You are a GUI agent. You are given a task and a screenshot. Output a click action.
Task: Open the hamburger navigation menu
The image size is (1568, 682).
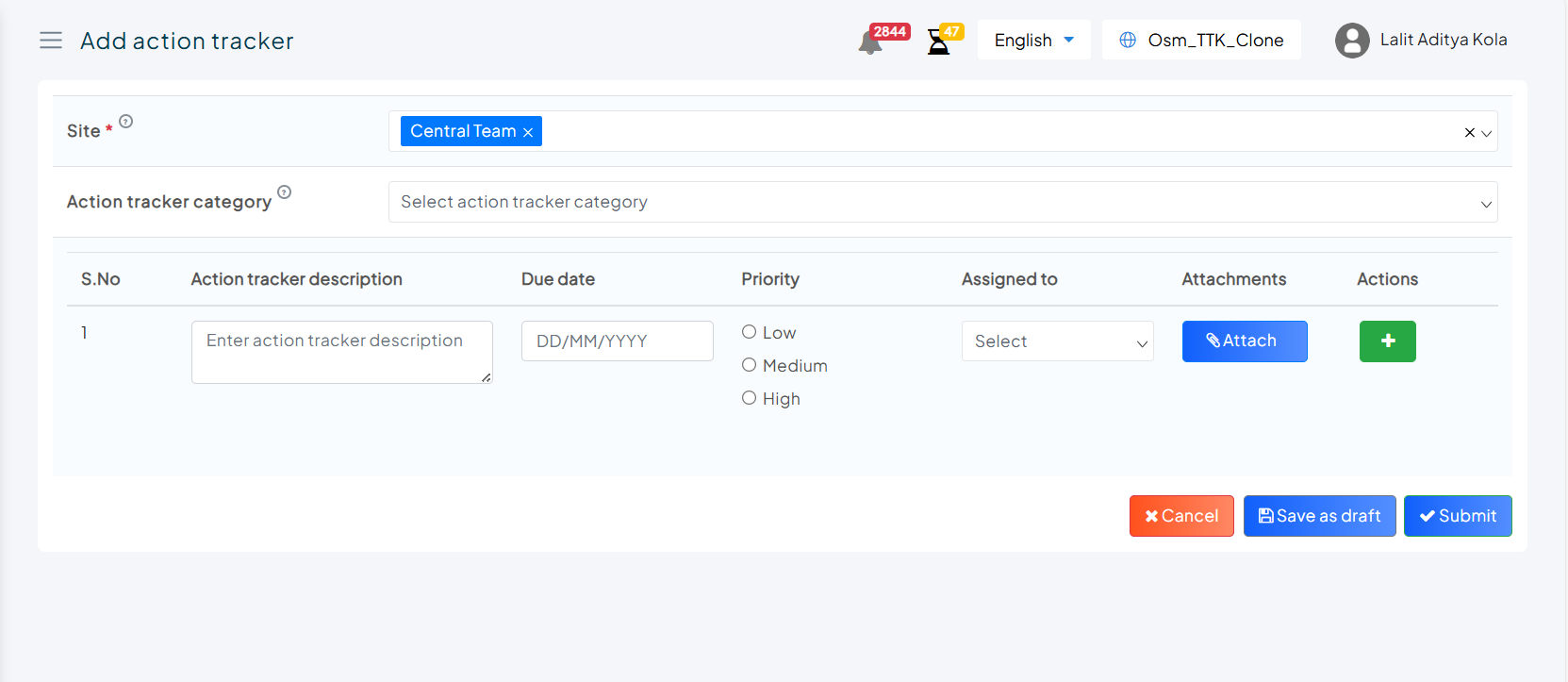[51, 41]
